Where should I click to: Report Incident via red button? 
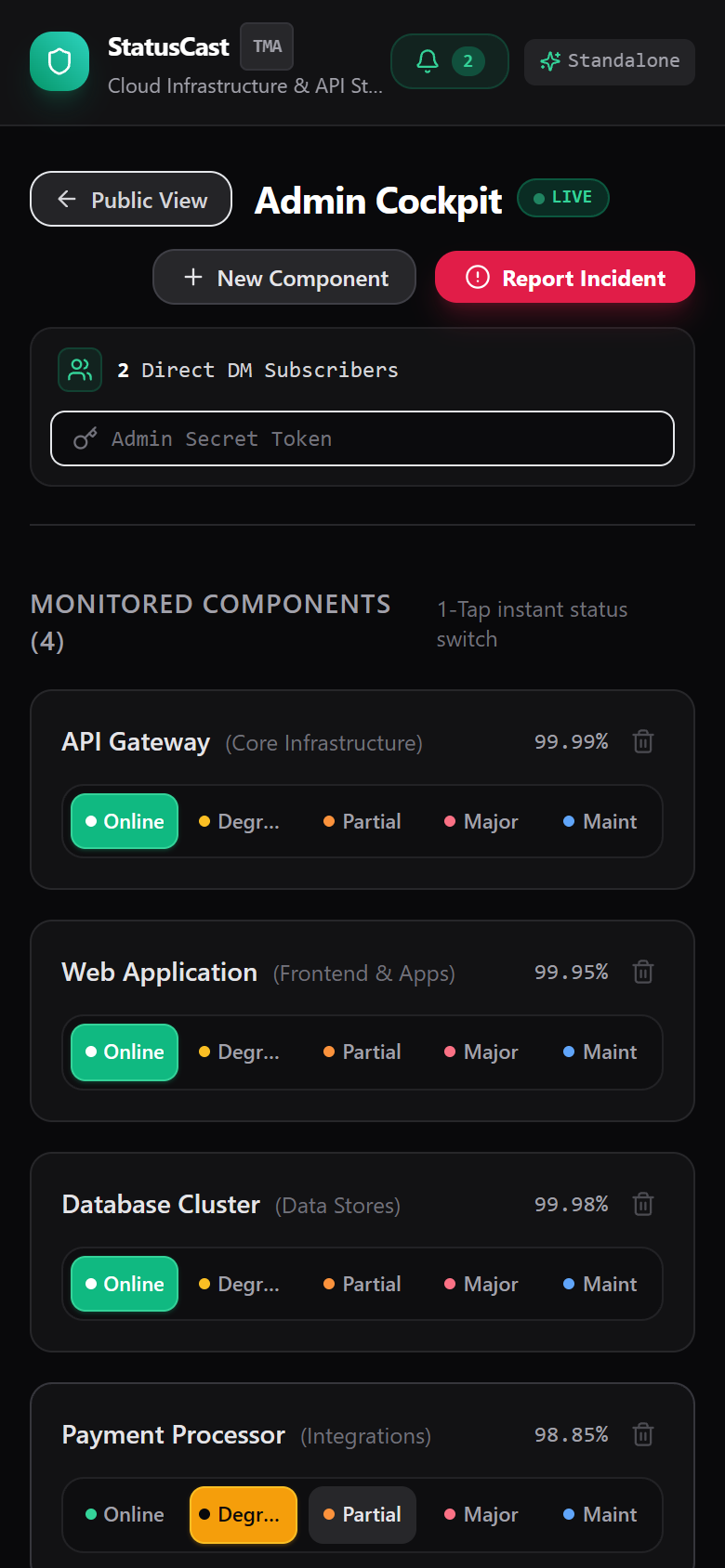pyautogui.click(x=565, y=277)
